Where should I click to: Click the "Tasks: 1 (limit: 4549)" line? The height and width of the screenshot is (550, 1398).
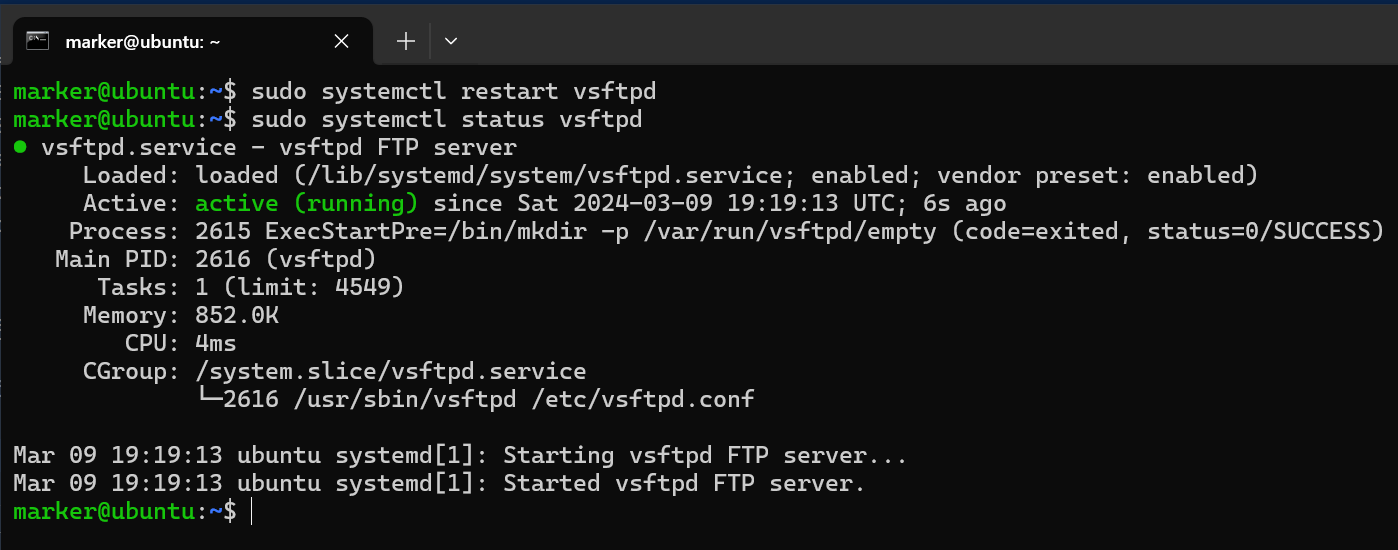pyautogui.click(x=250, y=288)
